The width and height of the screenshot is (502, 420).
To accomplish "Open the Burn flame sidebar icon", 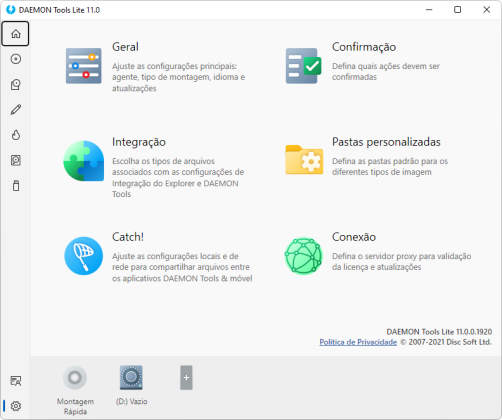I will pos(16,135).
